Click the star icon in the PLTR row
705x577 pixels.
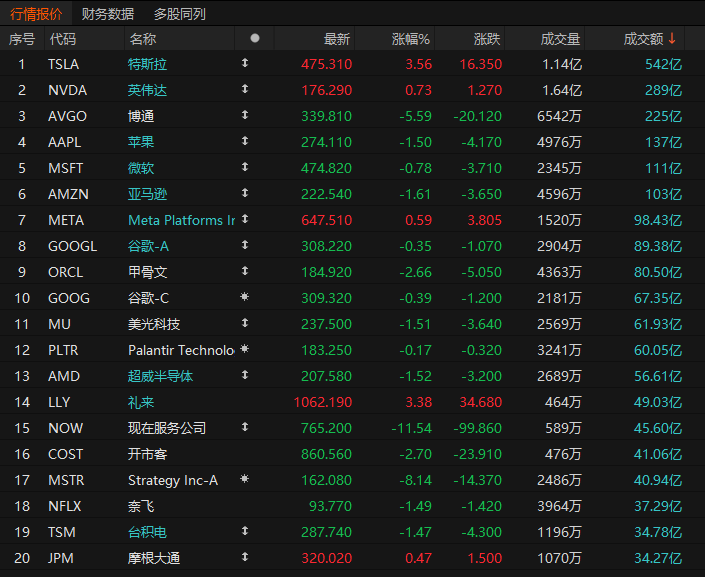245,349
